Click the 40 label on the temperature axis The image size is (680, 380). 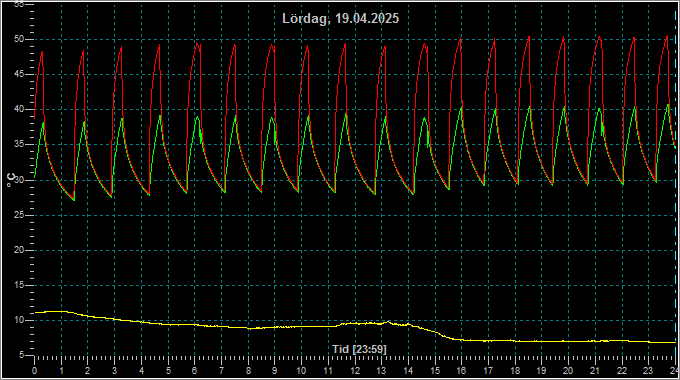[x=19, y=109]
